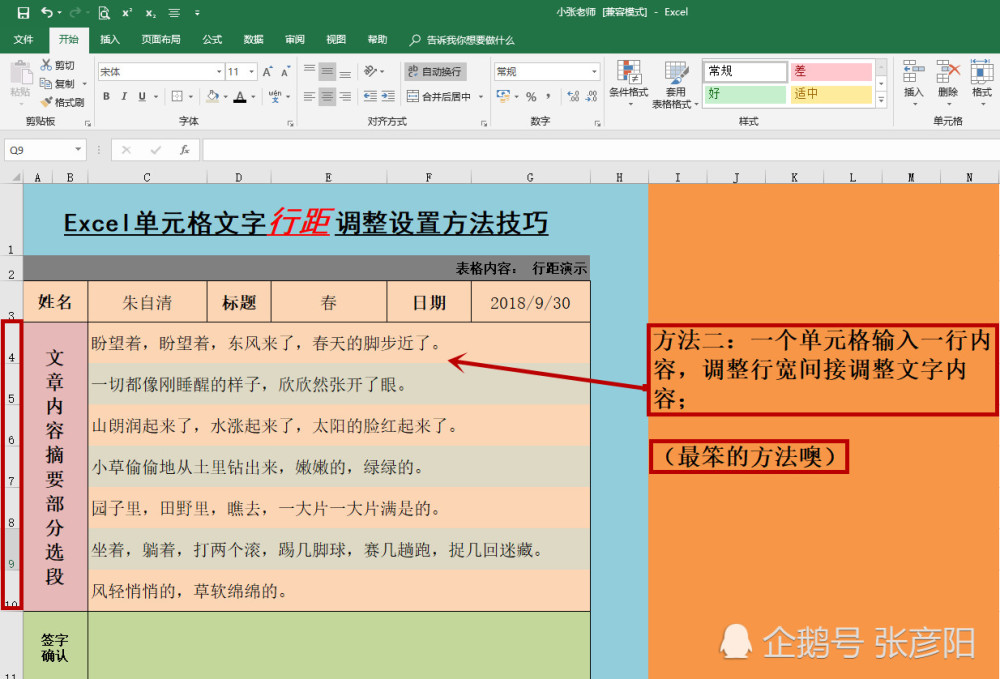Expand the Name Box dropdown arrow
Viewport: 1000px width, 679px height.
coord(78,150)
